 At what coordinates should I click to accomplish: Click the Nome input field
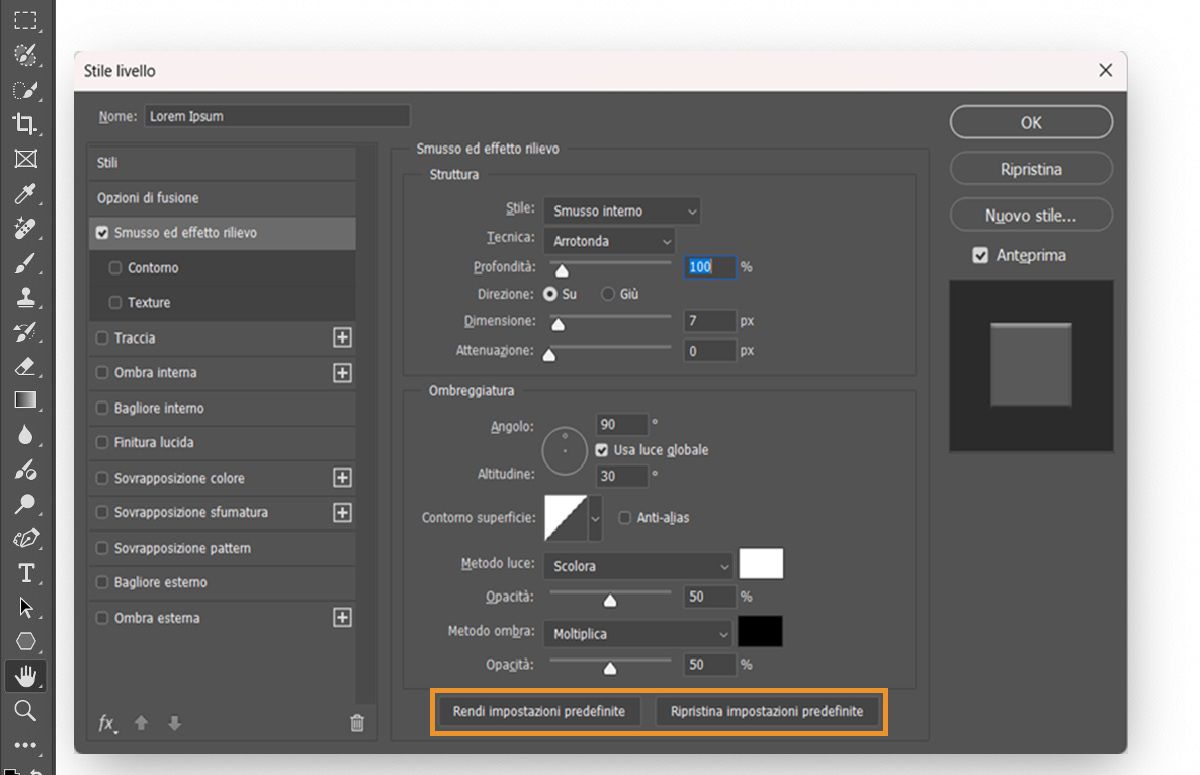276,115
